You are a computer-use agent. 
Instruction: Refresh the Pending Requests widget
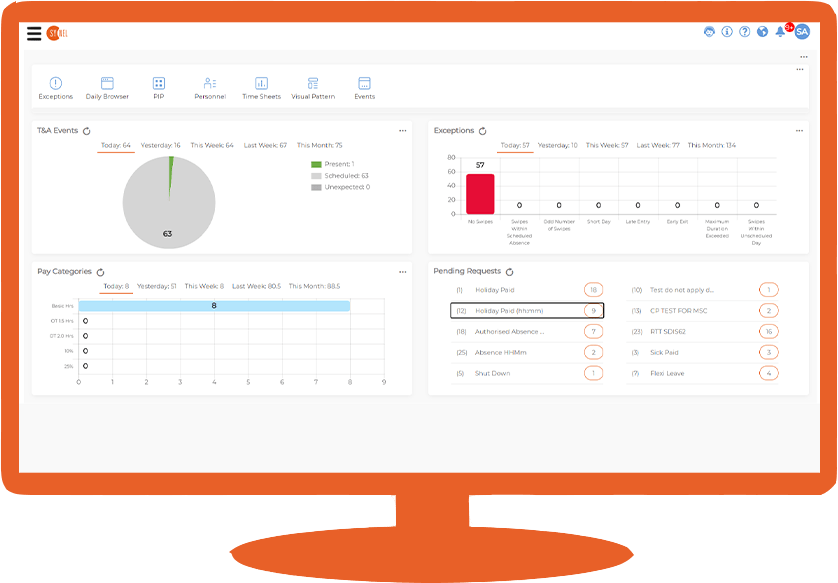(x=510, y=272)
